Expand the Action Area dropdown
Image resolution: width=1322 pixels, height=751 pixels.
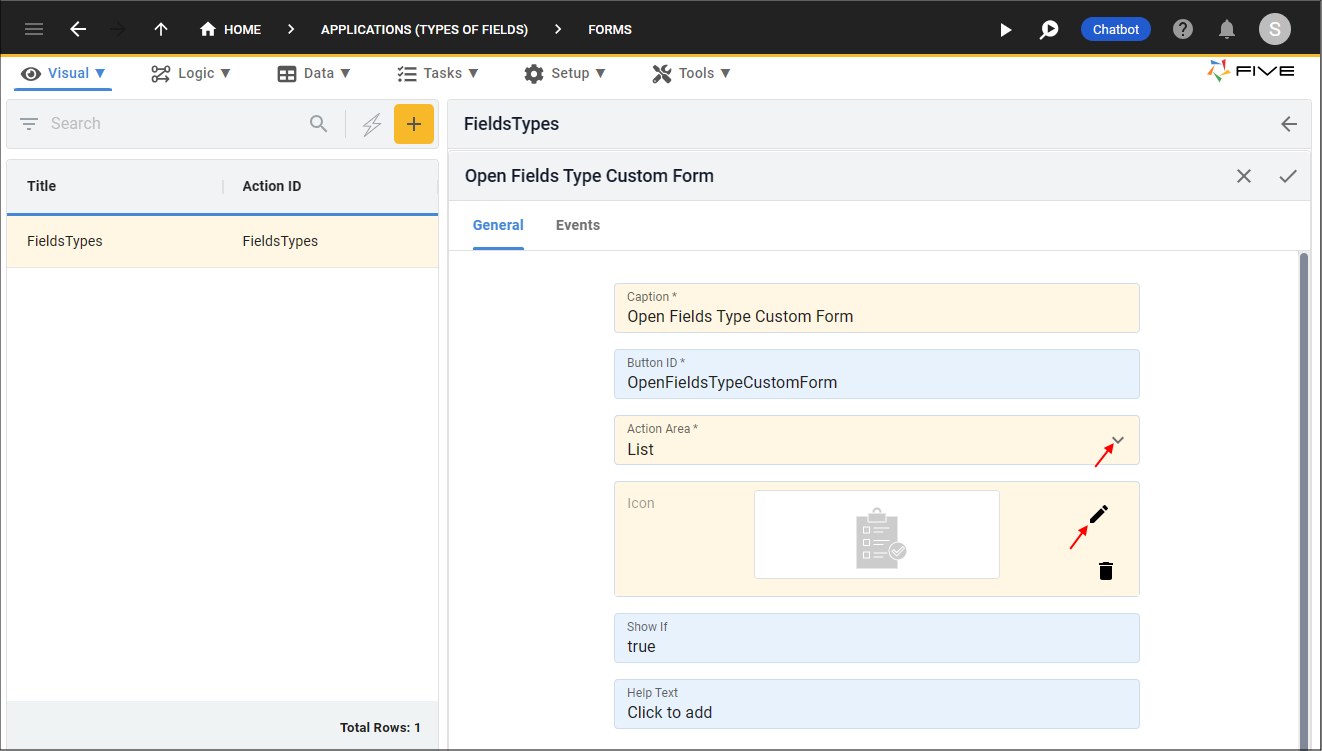1118,441
